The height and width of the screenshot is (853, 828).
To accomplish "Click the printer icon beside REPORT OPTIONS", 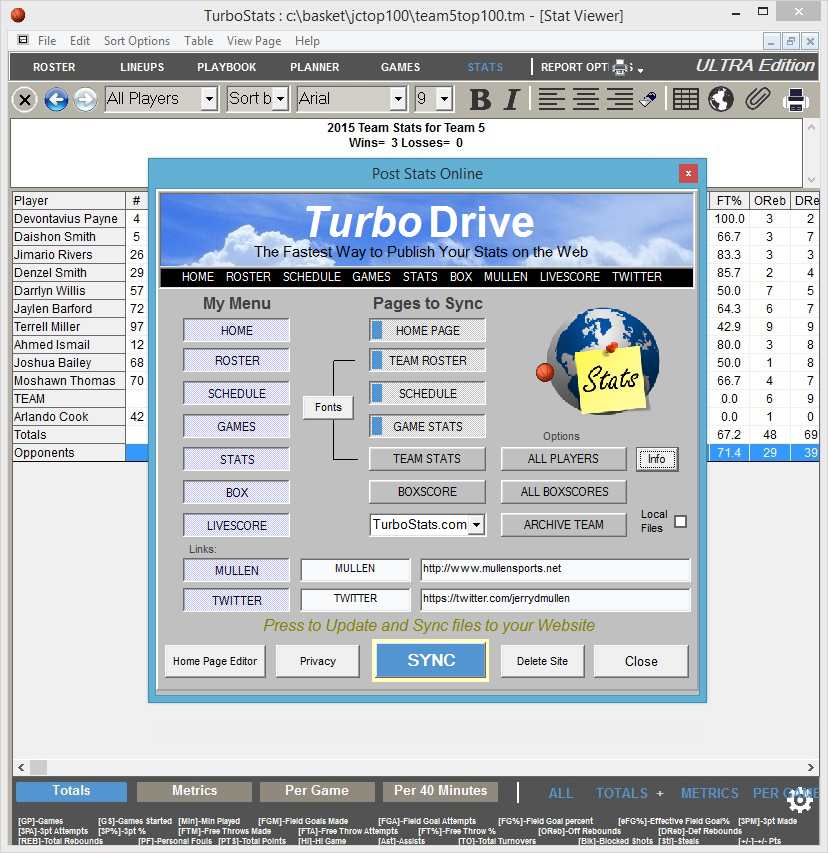I will pos(621,67).
